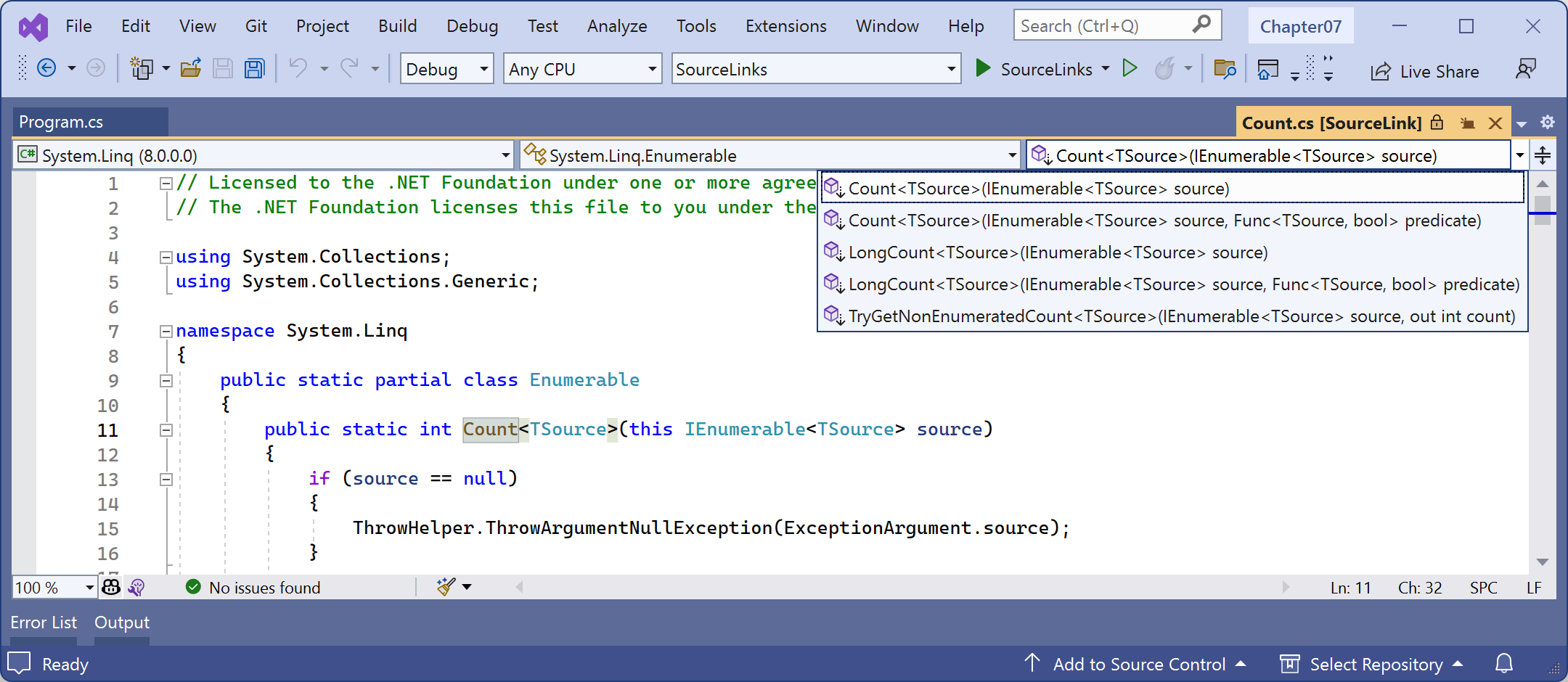Click the Save All icon
The height and width of the screenshot is (682, 1568).
(254, 69)
